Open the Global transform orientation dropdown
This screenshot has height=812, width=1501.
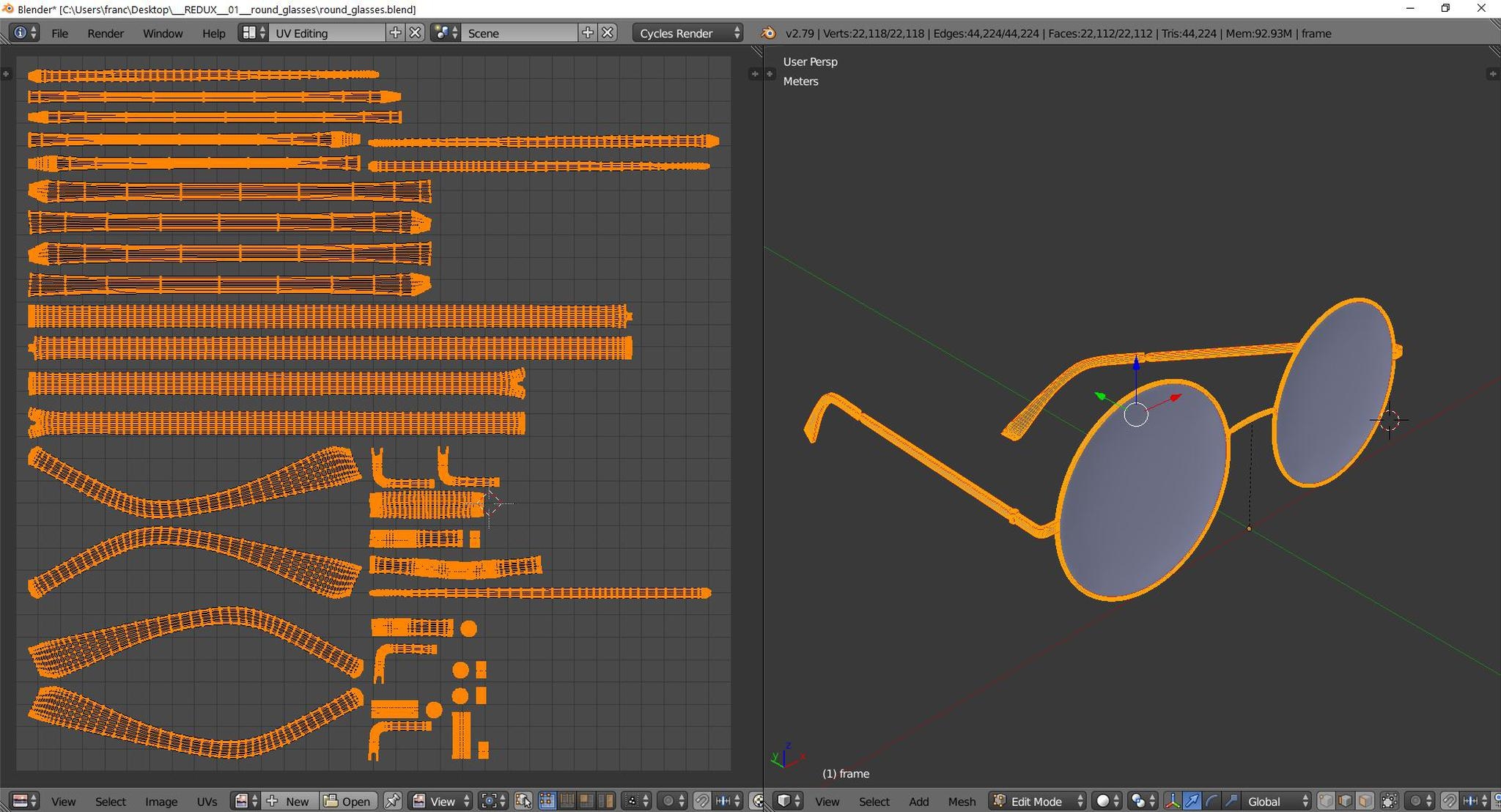(x=1277, y=801)
